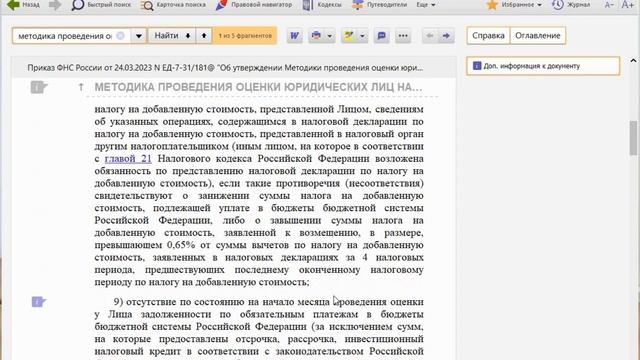
Task: Export the document to Word
Action: coord(294,36)
